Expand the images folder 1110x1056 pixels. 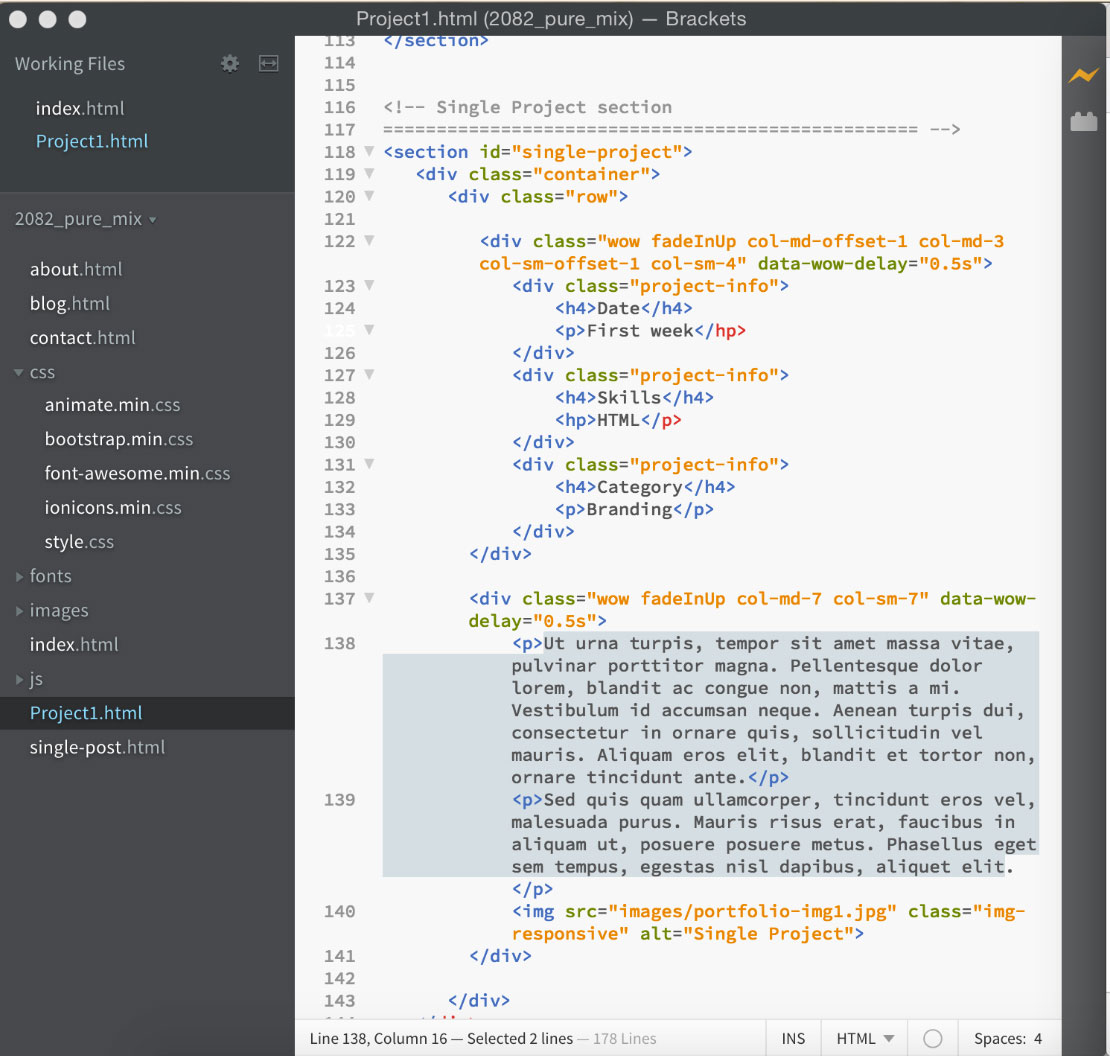click(19, 611)
